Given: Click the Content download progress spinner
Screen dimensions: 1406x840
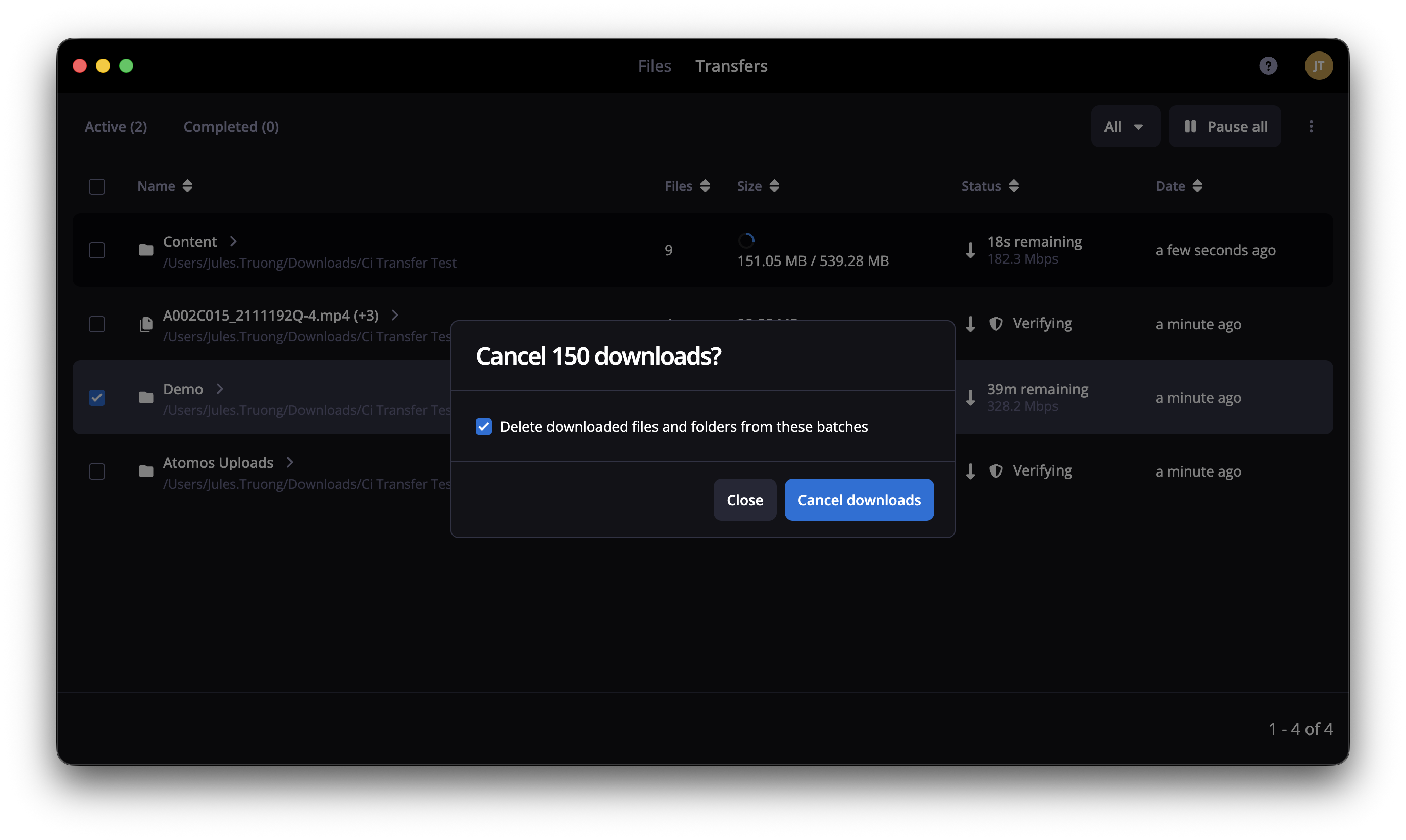Looking at the screenshot, I should click(746, 241).
